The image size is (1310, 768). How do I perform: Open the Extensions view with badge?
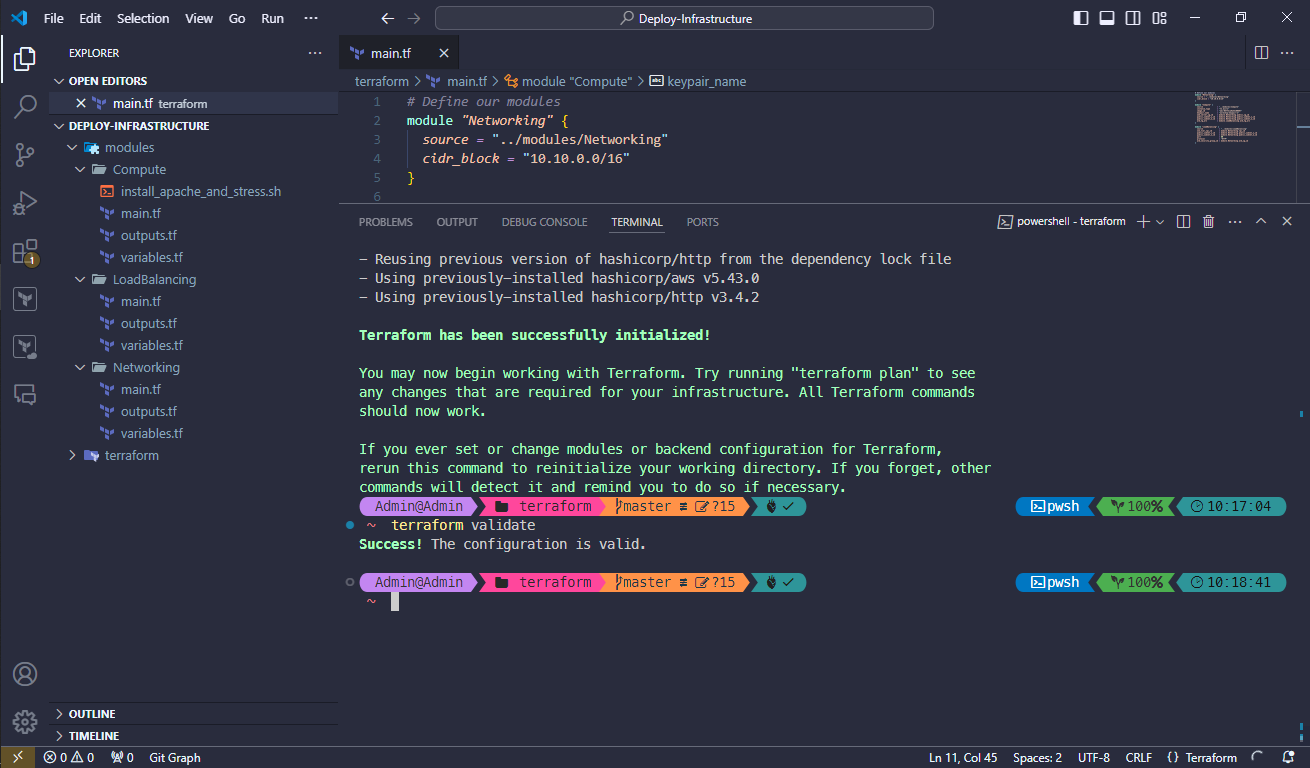[25, 251]
